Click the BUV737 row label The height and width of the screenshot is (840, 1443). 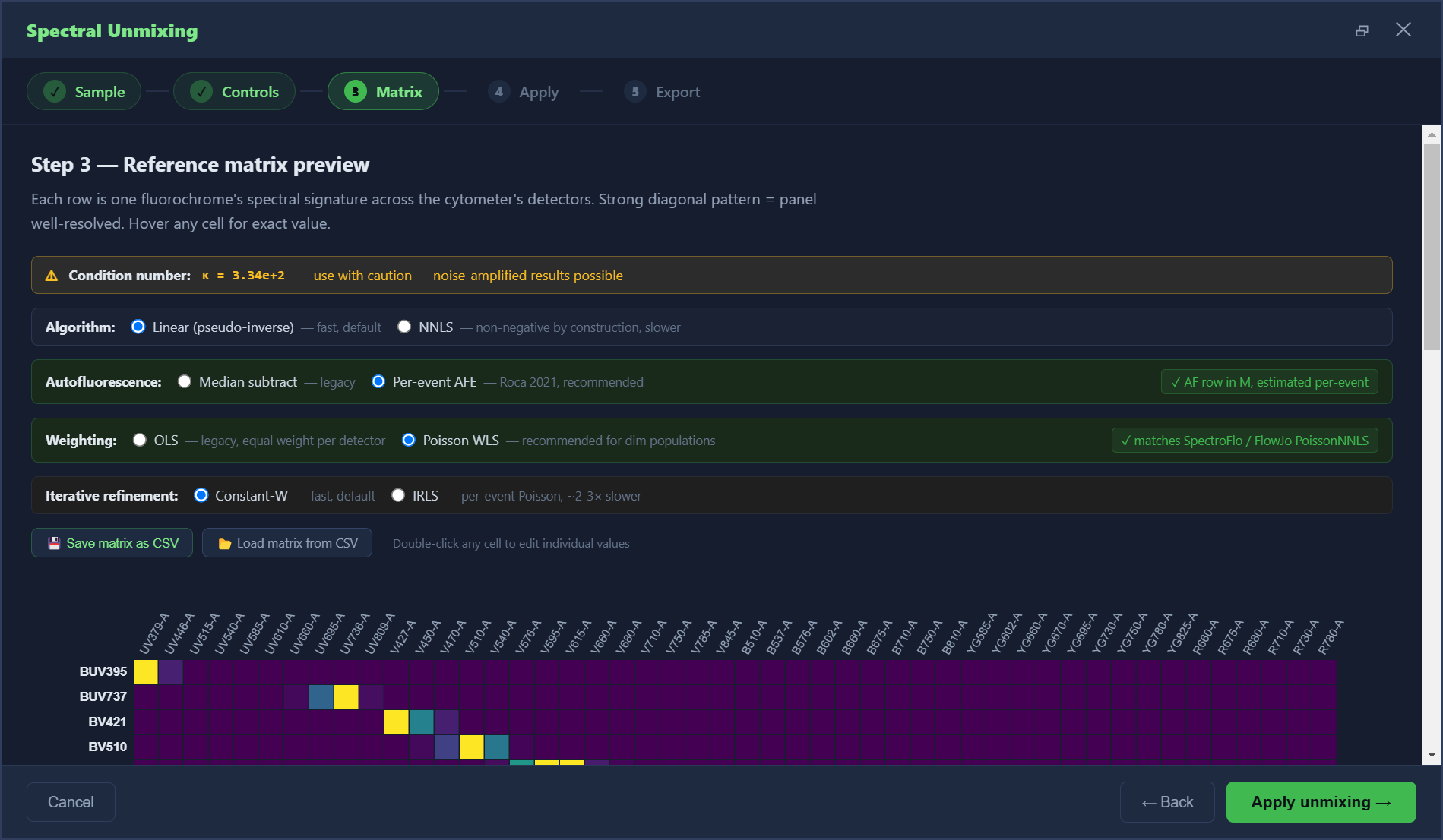[x=103, y=696]
